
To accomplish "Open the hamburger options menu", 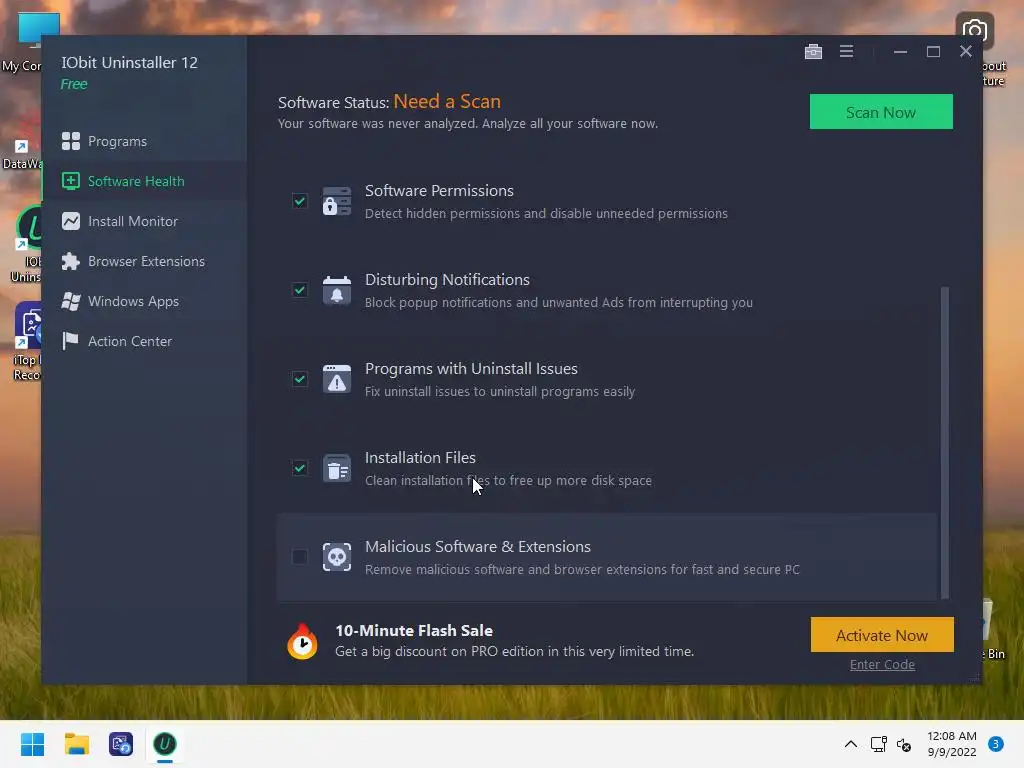I will [x=846, y=51].
